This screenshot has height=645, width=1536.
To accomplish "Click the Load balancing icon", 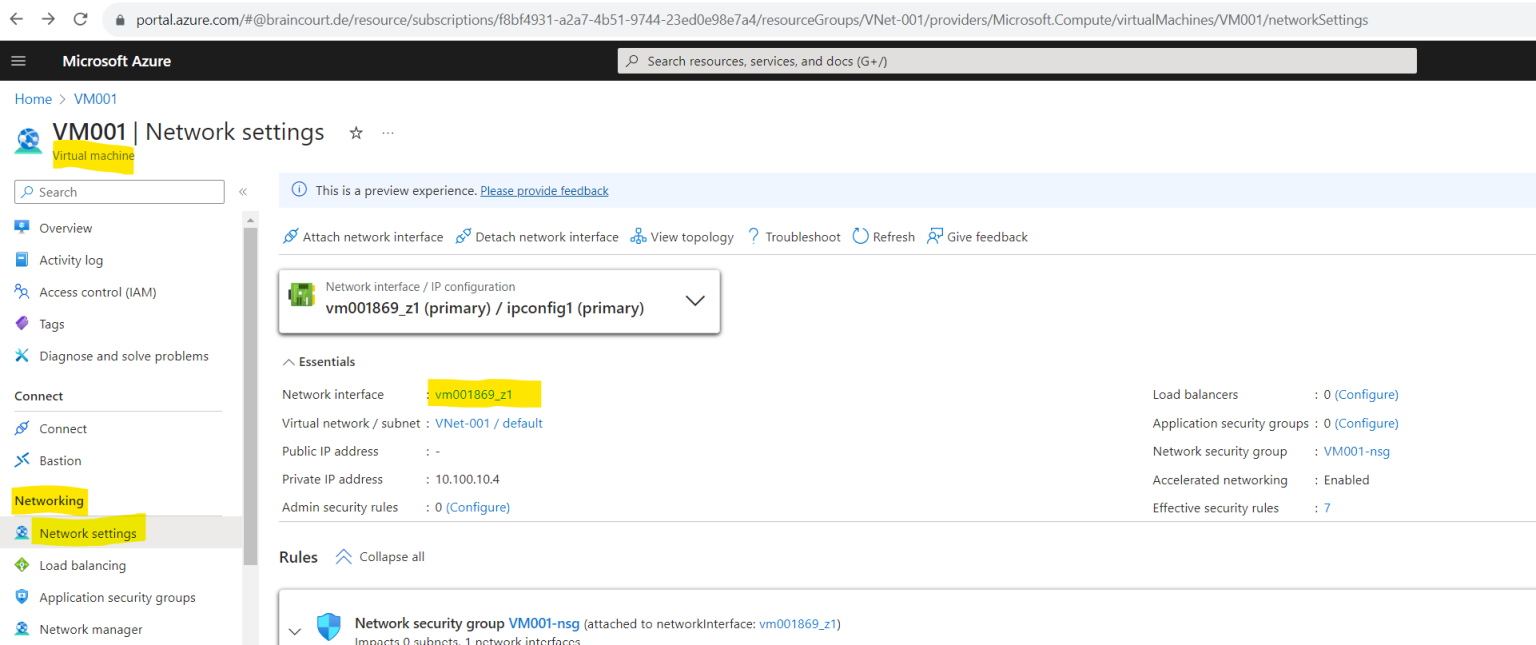I will tap(22, 565).
